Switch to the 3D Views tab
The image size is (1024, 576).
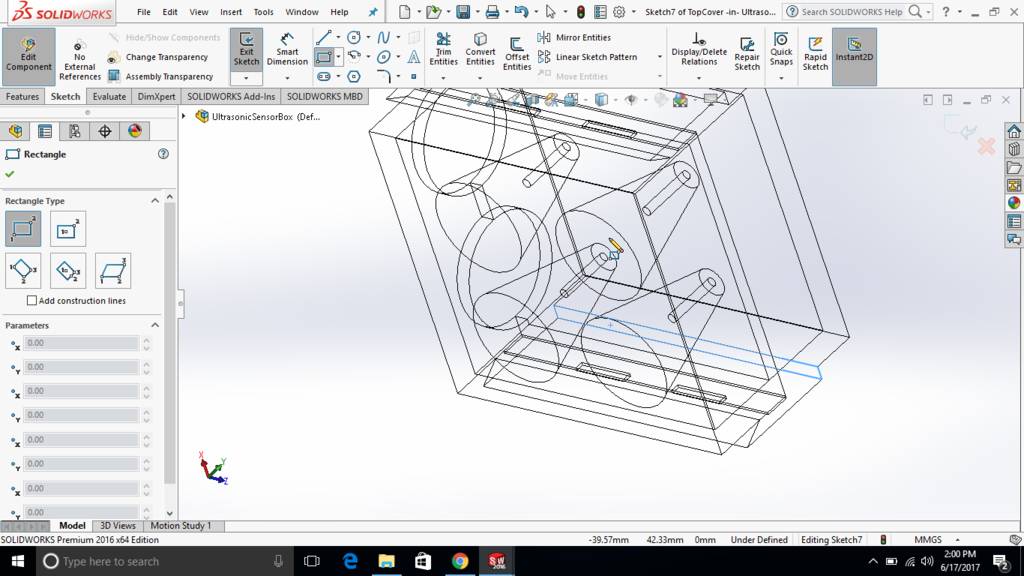[x=118, y=526]
